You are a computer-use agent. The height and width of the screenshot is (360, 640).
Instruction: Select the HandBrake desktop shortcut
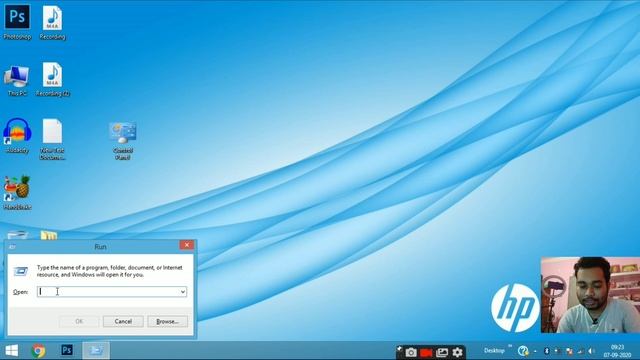pos(17,193)
